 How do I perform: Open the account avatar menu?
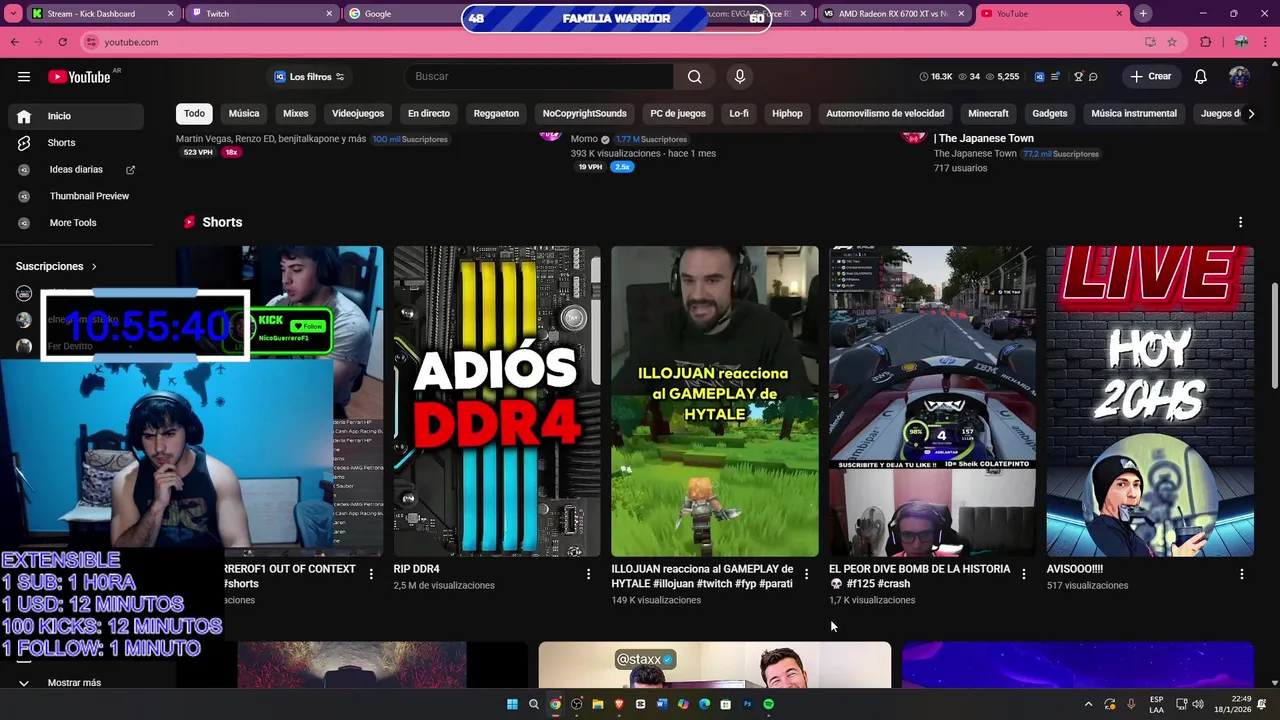1239,77
